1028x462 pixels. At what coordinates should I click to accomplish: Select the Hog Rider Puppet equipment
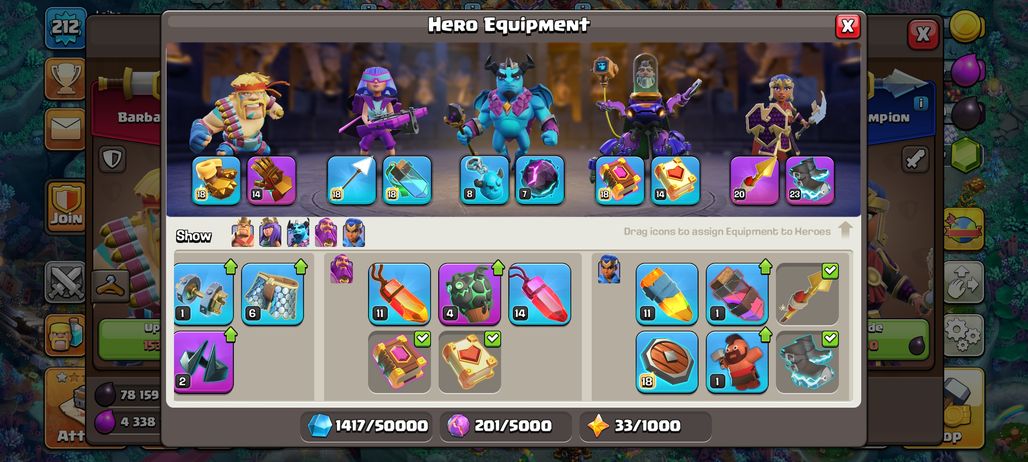tap(737, 362)
